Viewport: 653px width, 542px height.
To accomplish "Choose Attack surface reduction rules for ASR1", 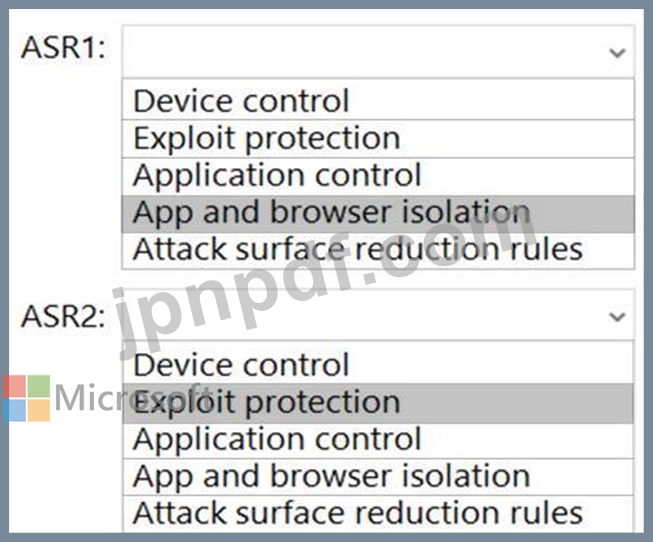I will tap(378, 250).
